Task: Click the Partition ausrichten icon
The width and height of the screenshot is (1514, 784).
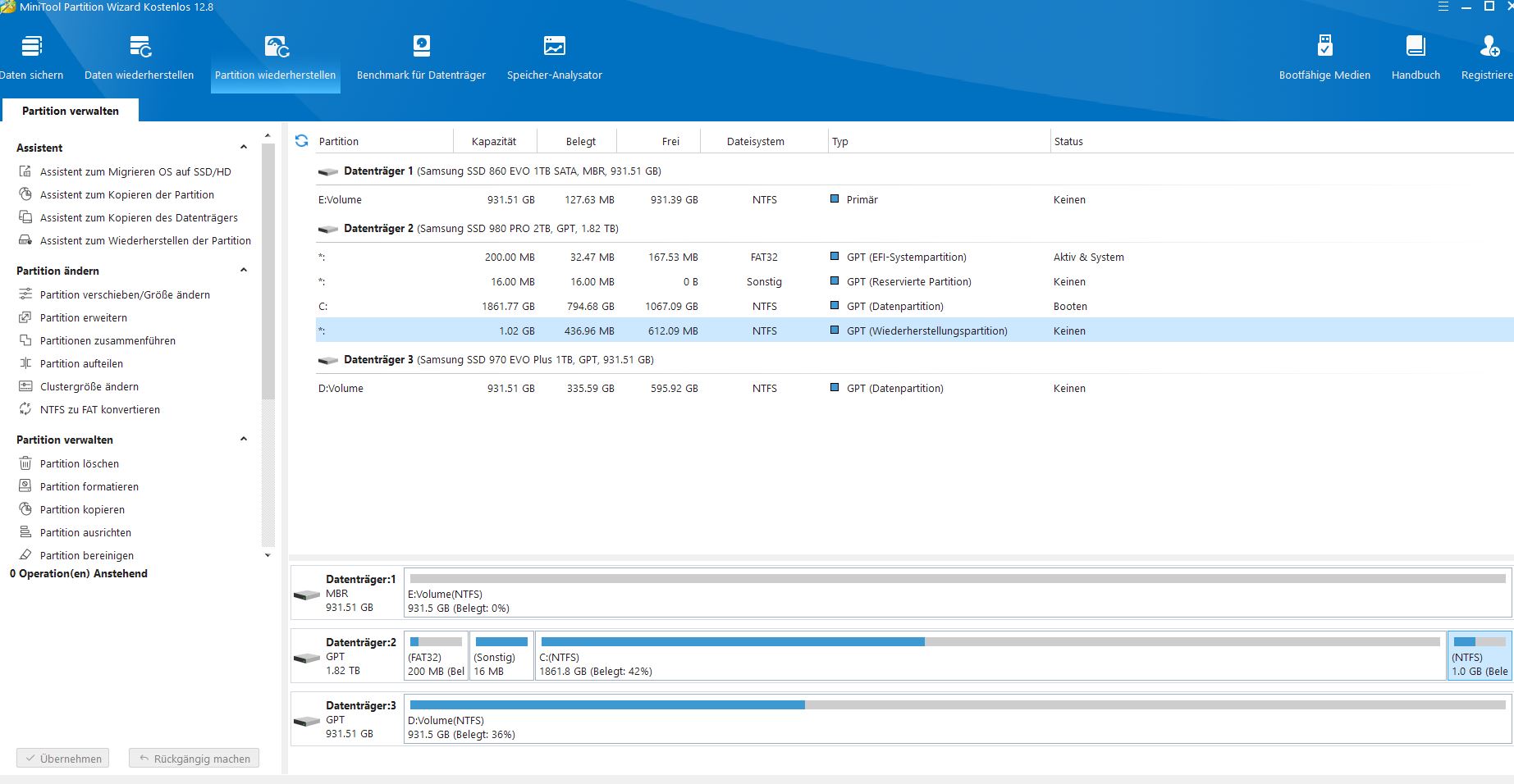Action: pyautogui.click(x=25, y=532)
